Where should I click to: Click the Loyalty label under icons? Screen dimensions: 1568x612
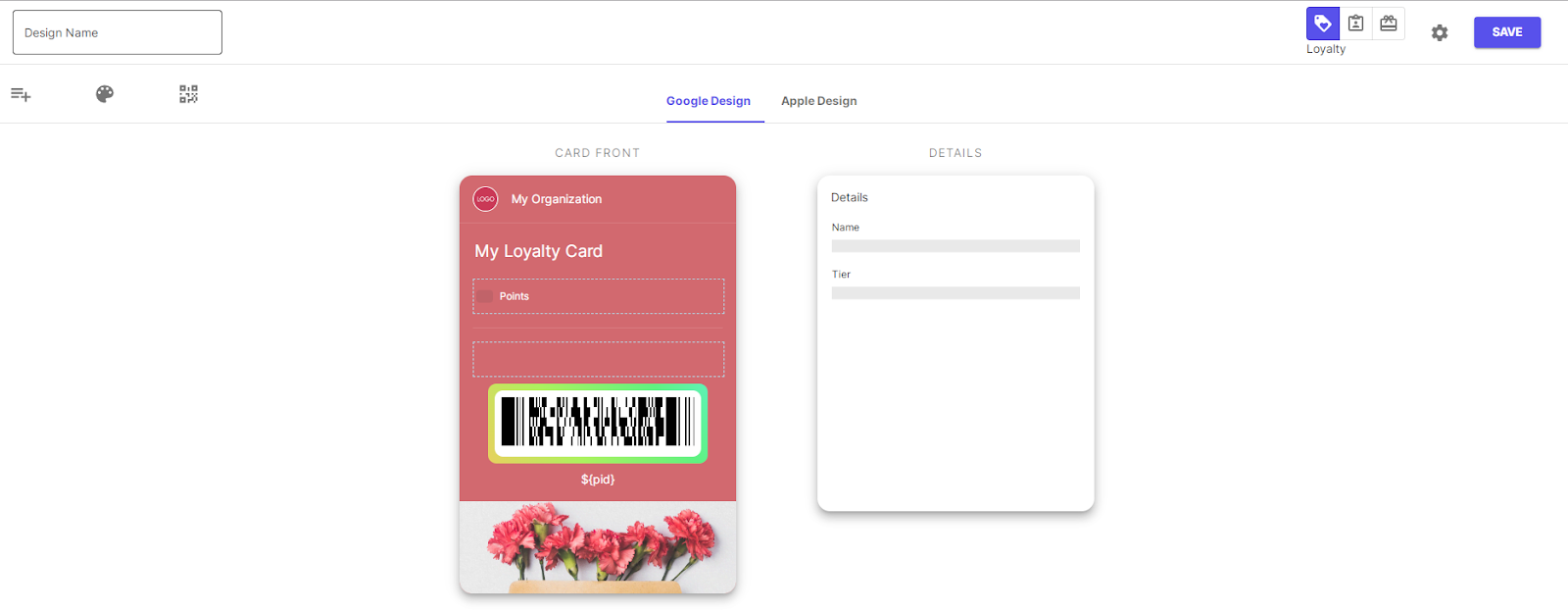1326,49
